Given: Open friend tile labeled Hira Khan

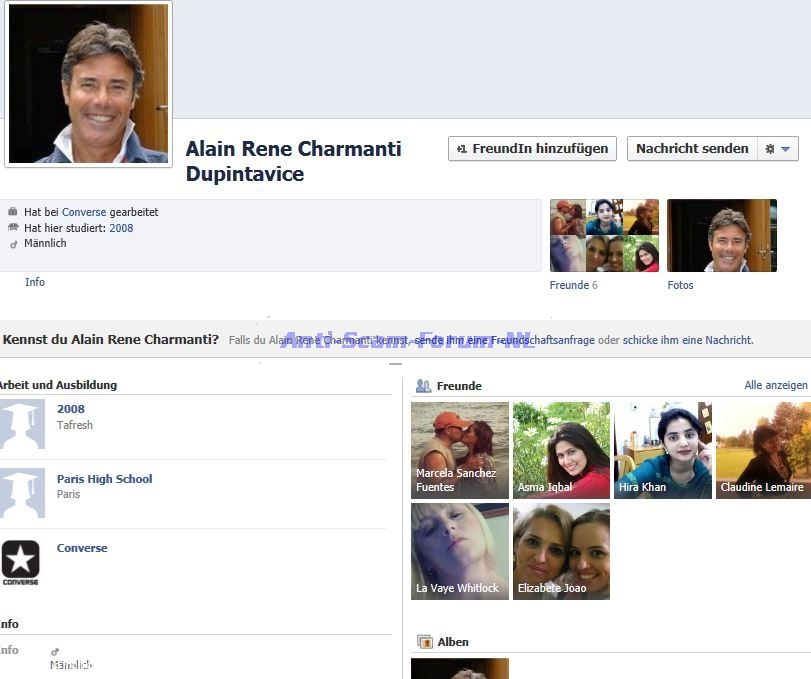Looking at the screenshot, I should 663,450.
